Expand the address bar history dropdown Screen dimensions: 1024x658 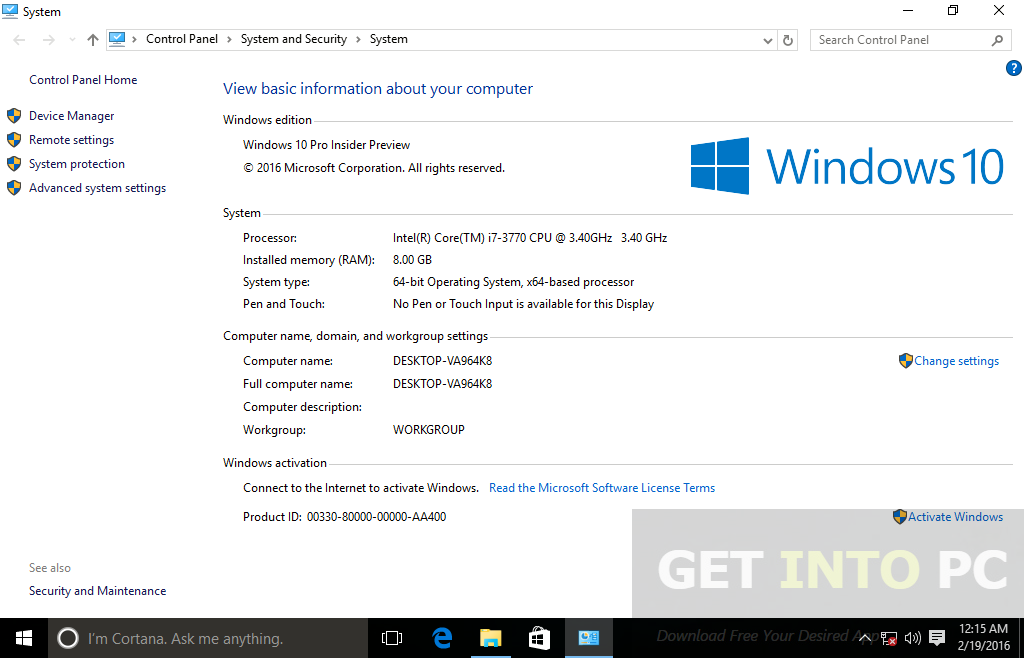point(768,40)
